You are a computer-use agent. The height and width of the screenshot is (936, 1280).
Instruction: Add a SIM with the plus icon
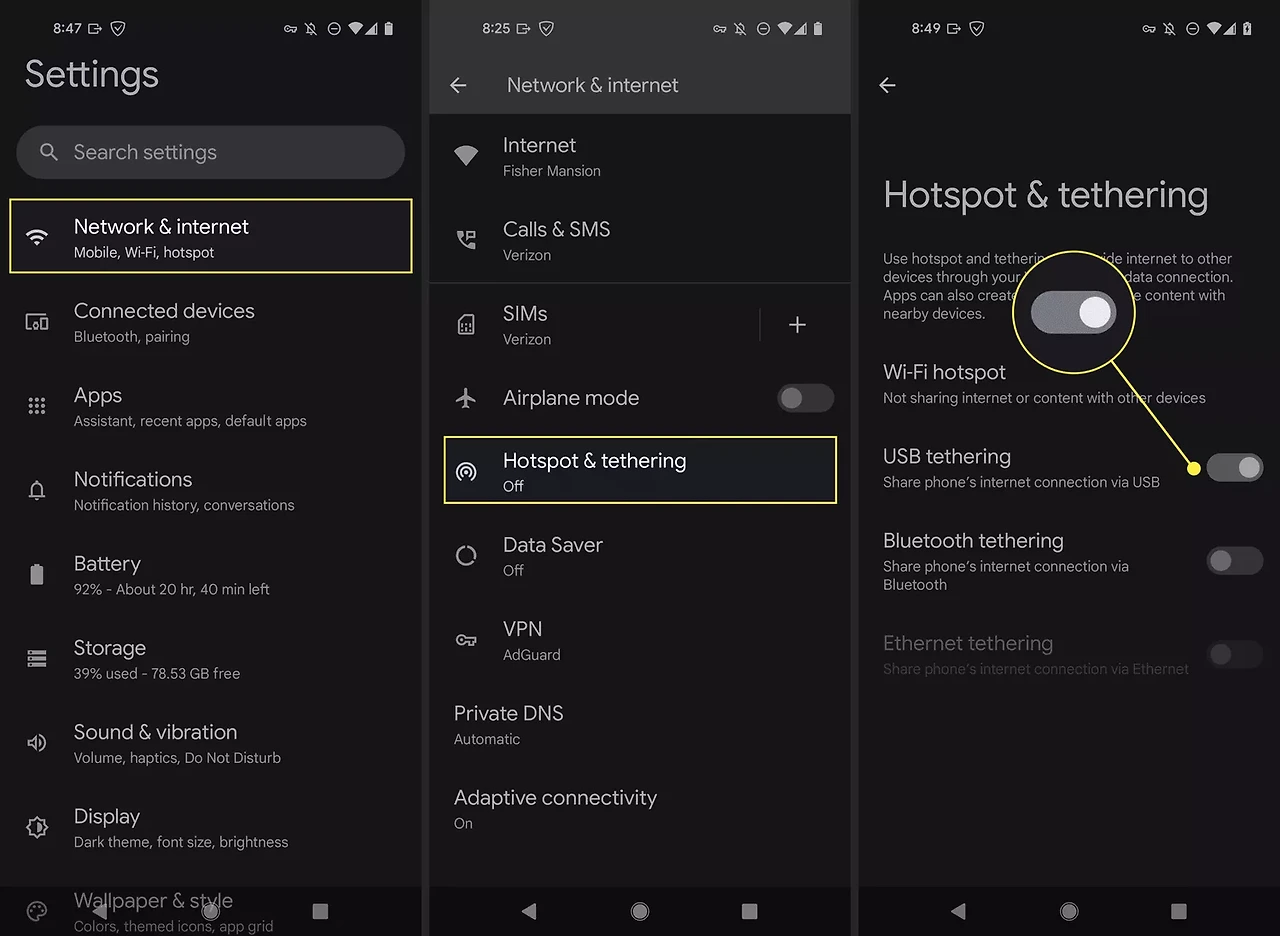coord(797,324)
